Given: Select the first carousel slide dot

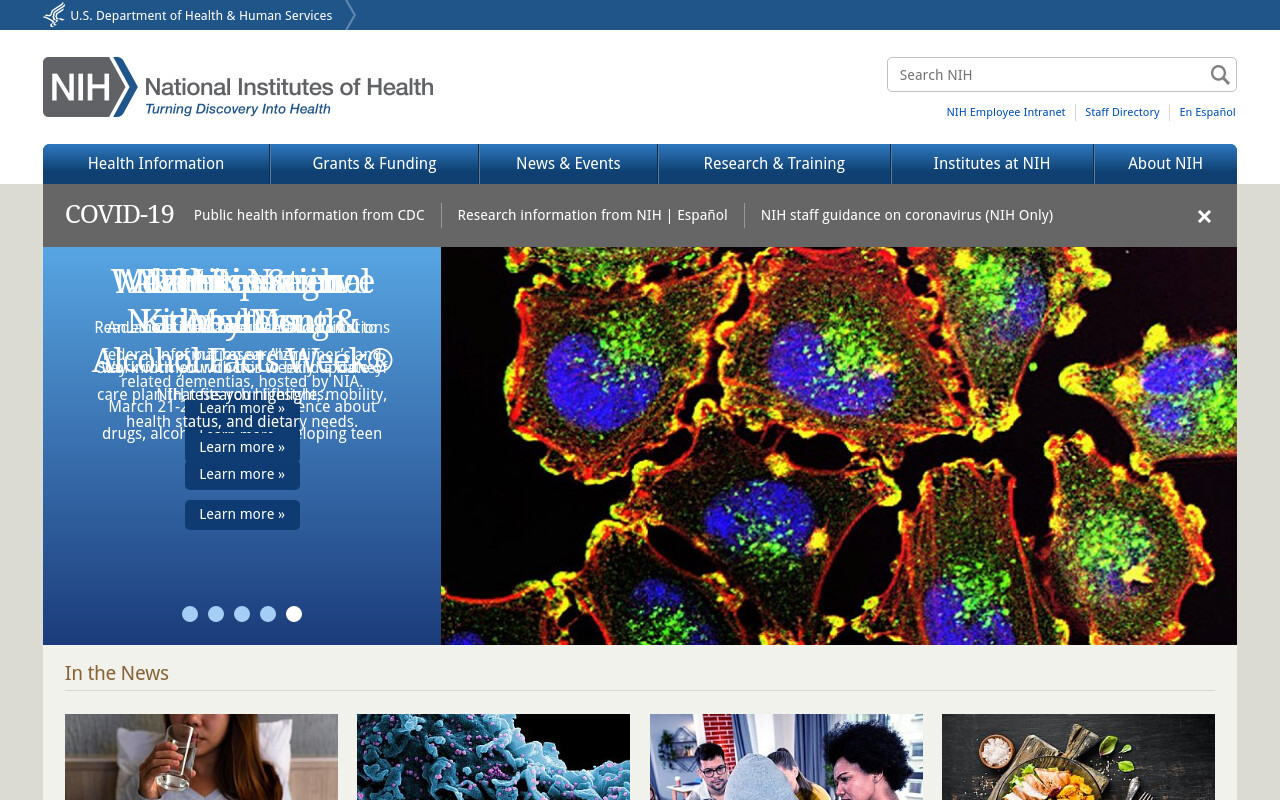Looking at the screenshot, I should click(190, 614).
